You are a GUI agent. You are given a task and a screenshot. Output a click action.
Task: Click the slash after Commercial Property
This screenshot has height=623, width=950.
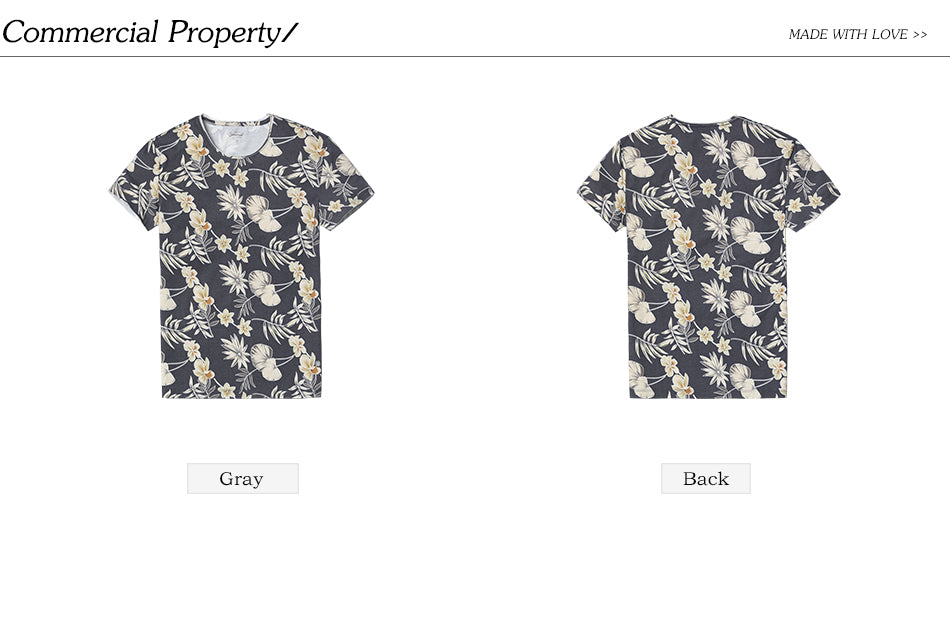coord(290,33)
